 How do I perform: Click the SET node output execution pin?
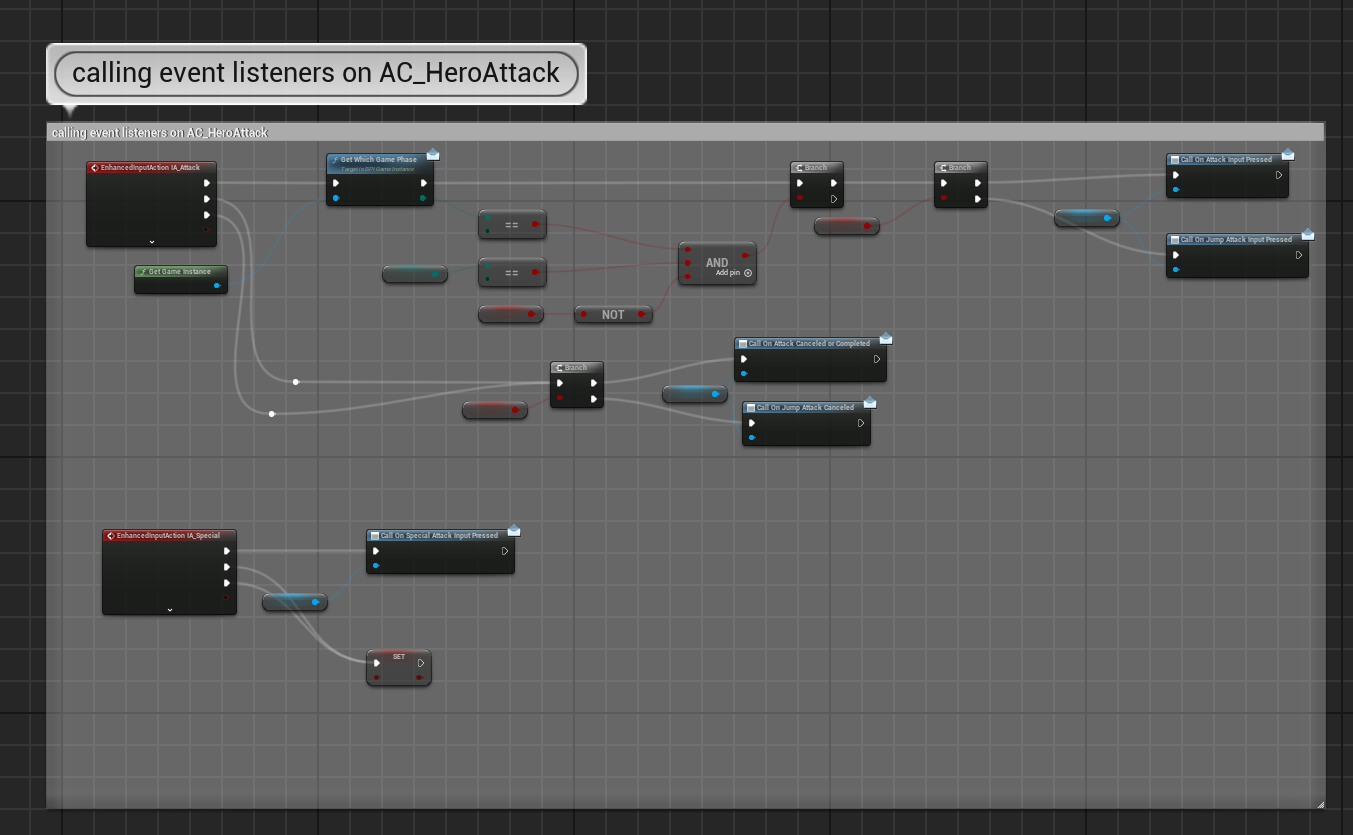[x=421, y=662]
